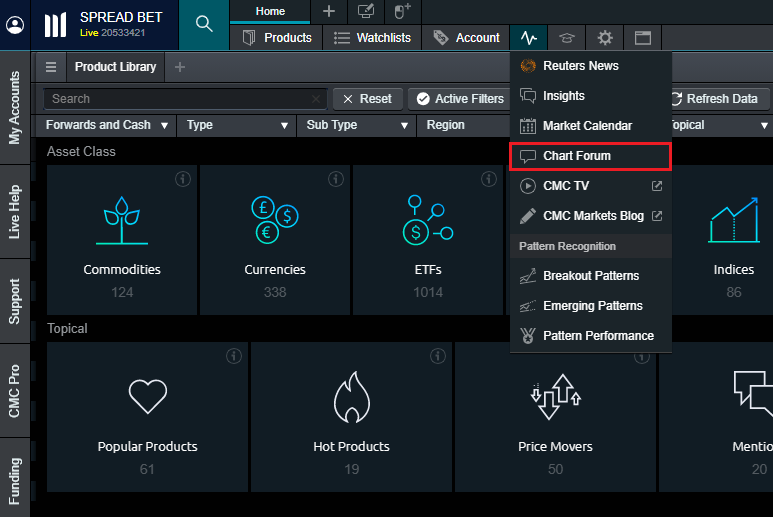773x517 pixels.
Task: Toggle the Active Filters button
Action: (x=460, y=99)
